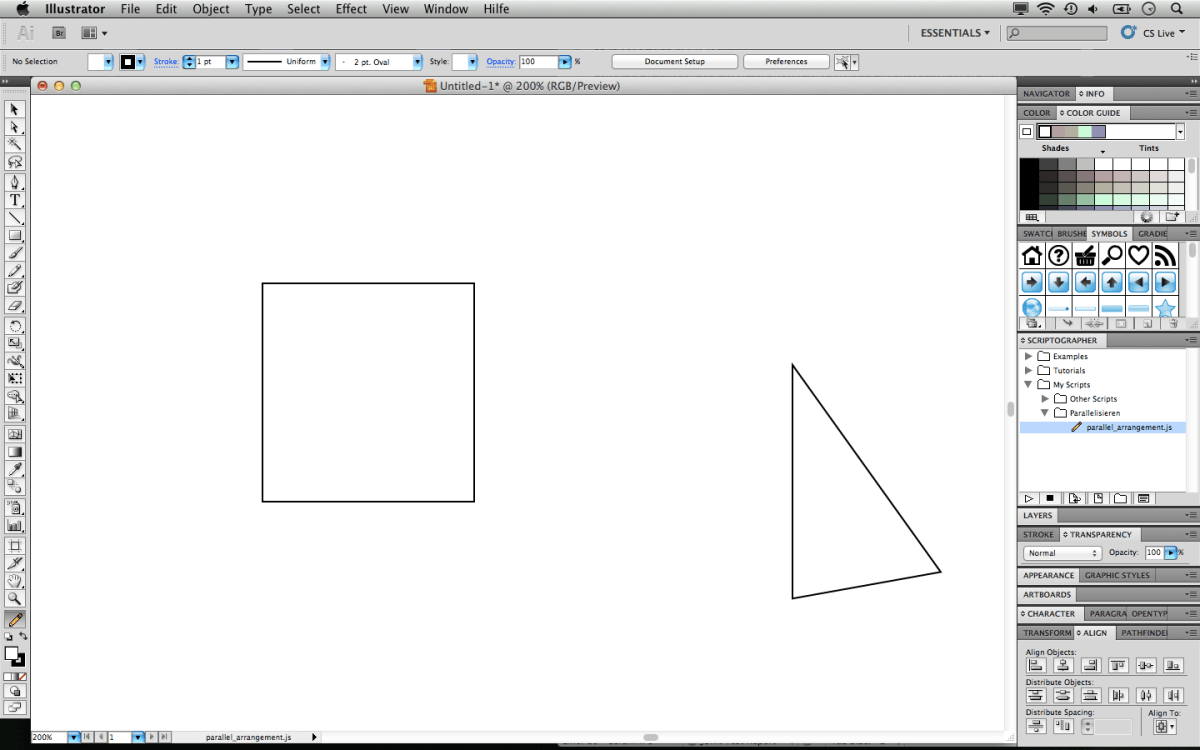Viewport: 1200px width, 750px height.
Task: Click Horizontal Align Left icon
Action: click(x=1036, y=665)
